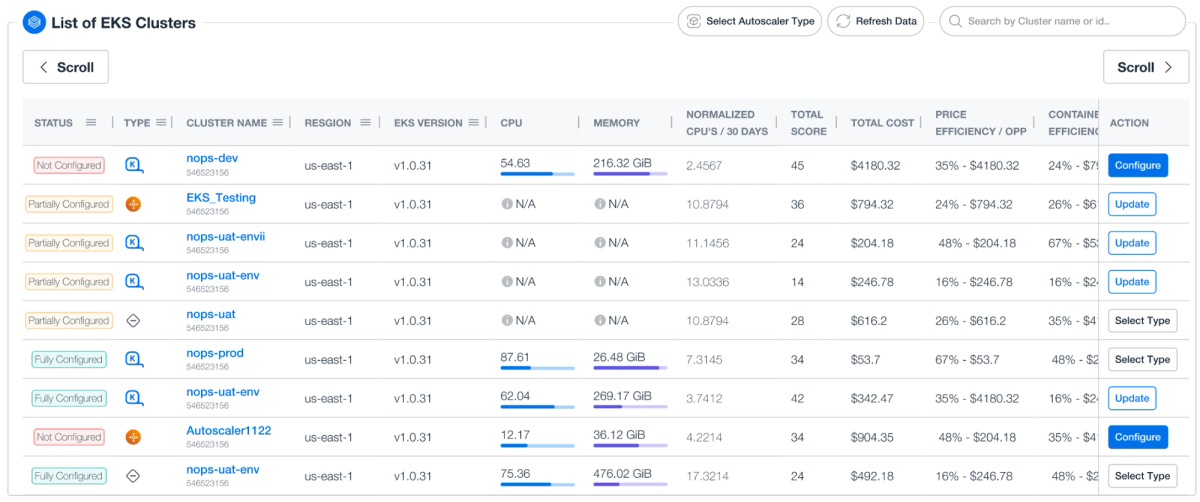Click CPU N/A info icon in $616.2 row
Image resolution: width=1200 pixels, height=502 pixels.
(507, 321)
